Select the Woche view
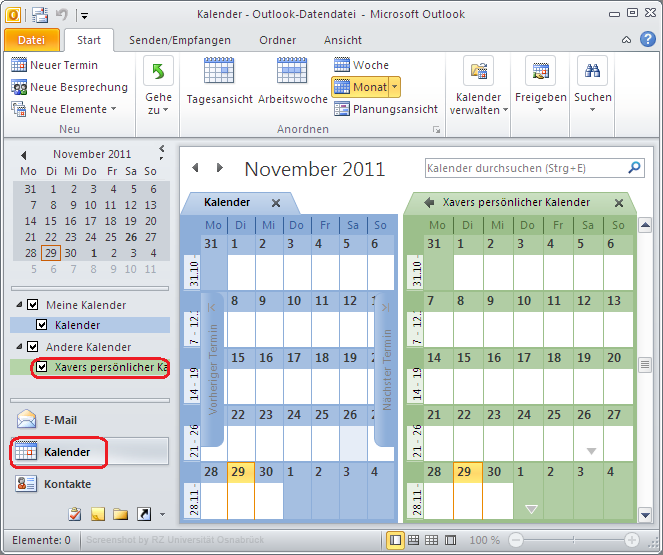 pos(361,65)
